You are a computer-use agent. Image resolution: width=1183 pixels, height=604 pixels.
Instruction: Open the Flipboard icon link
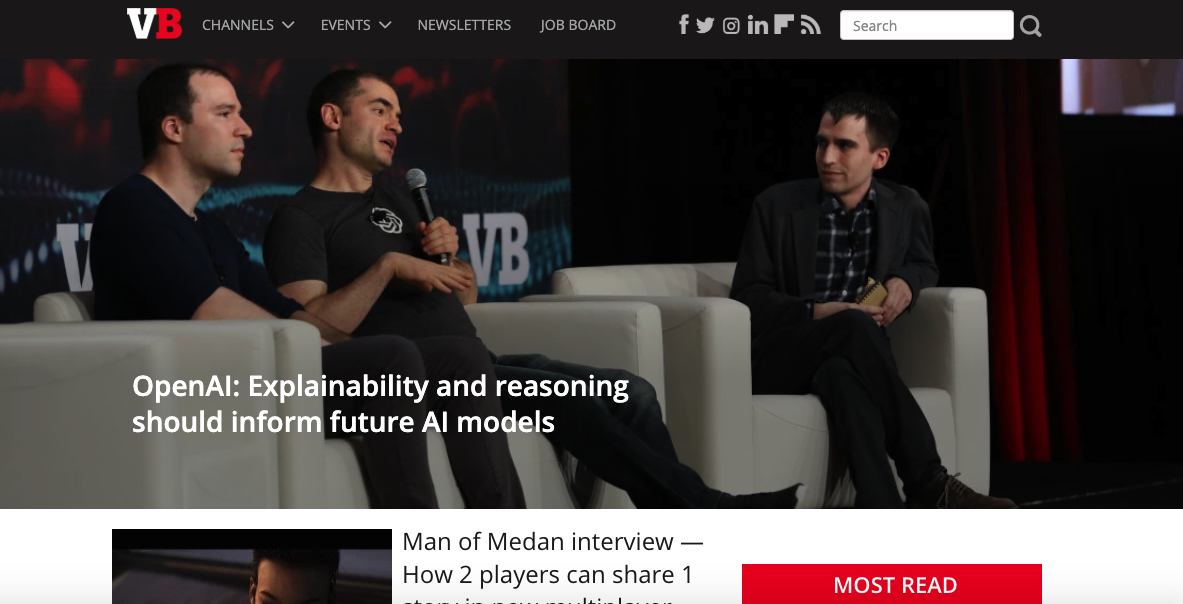click(x=784, y=24)
